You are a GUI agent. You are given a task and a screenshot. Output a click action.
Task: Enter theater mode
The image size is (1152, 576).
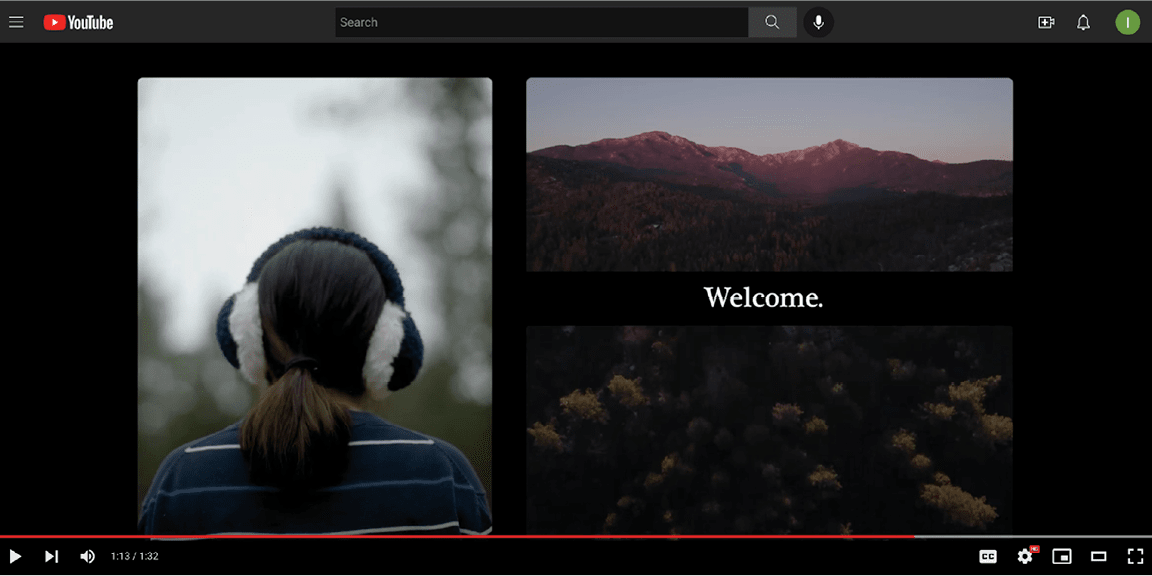point(1098,556)
